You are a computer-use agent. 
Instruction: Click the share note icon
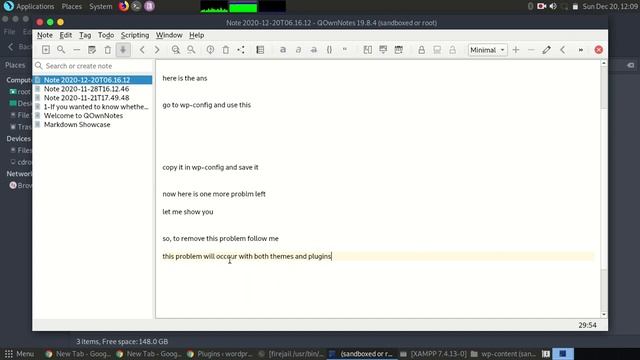coord(241,50)
